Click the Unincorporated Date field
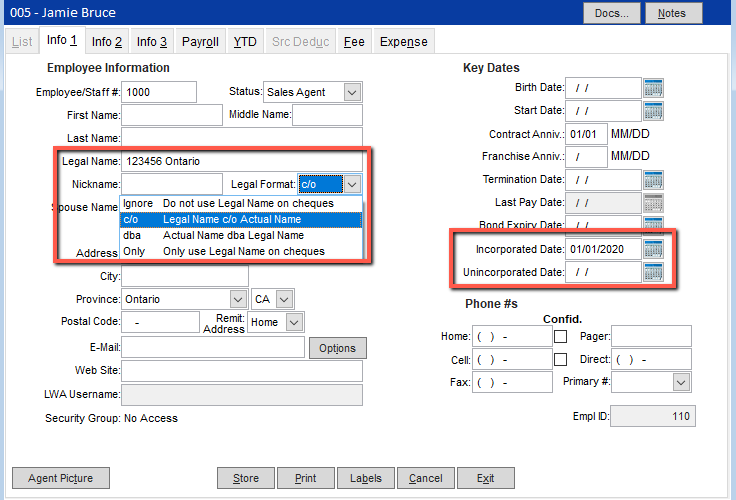Screen dimensions: 736x500 point(603,272)
